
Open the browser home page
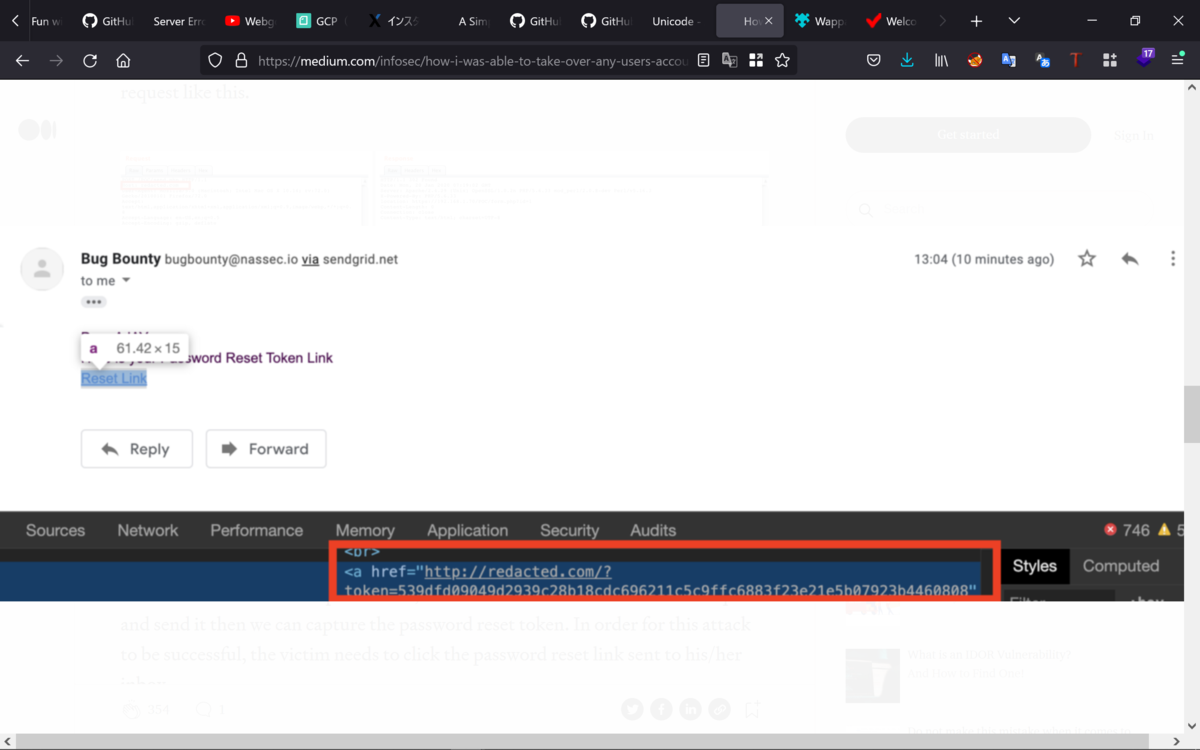(123, 61)
